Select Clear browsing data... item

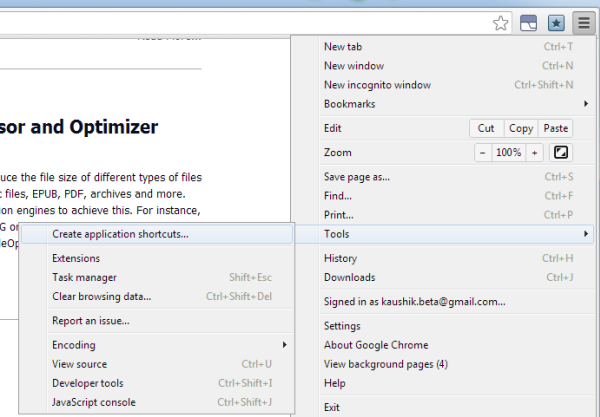pos(157,296)
